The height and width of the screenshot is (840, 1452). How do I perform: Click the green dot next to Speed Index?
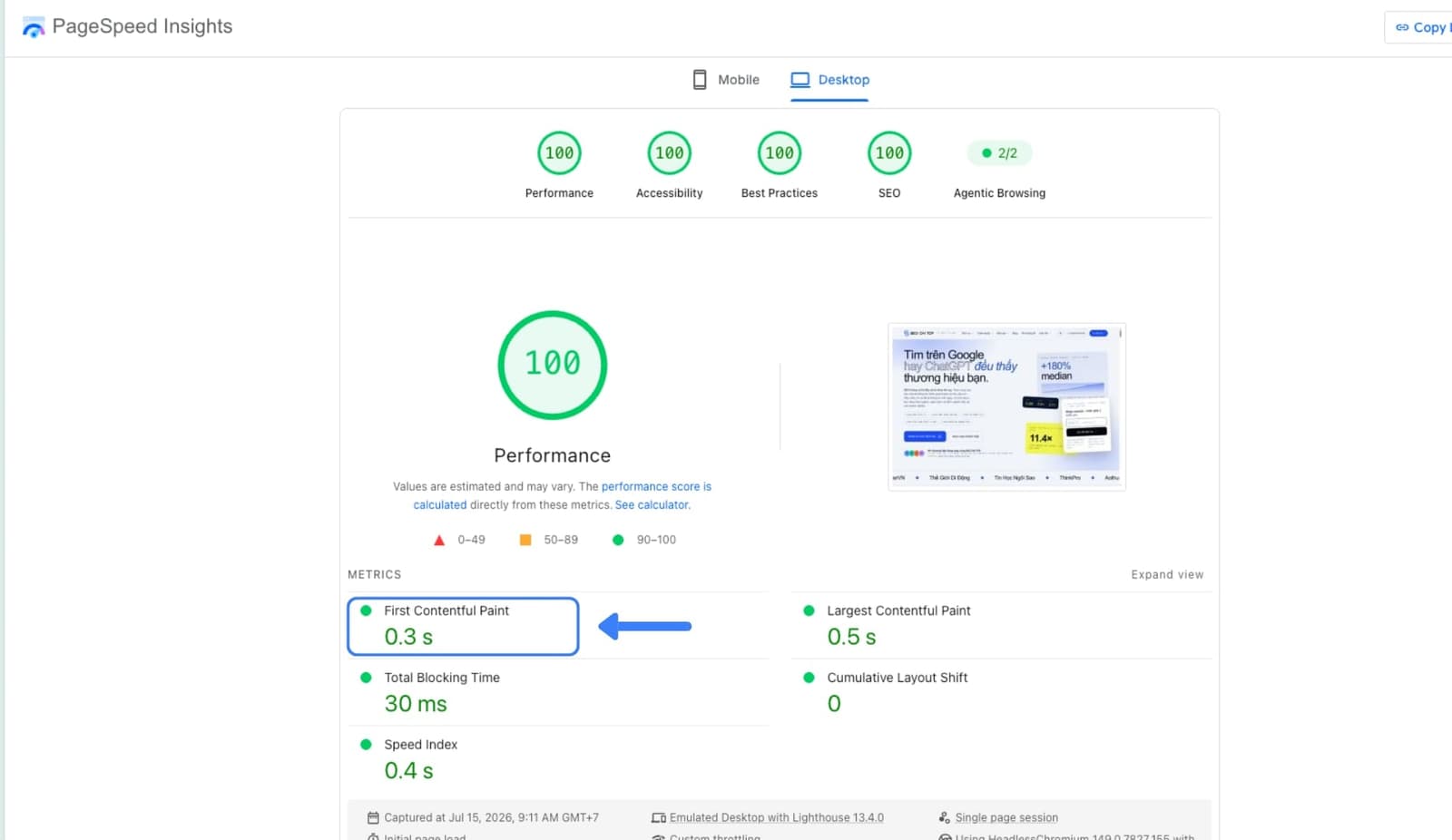pos(366,744)
